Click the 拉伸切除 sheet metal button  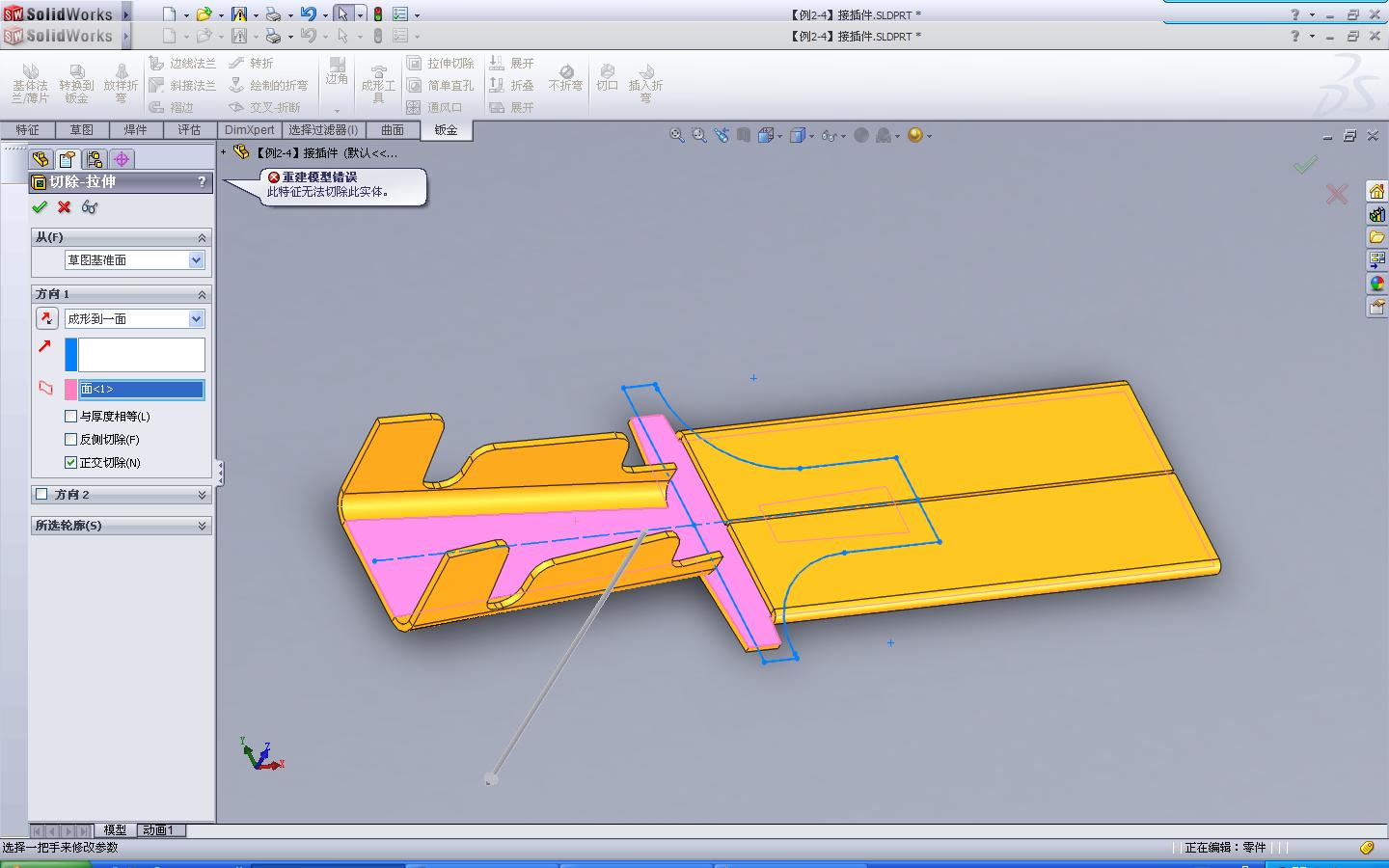[x=441, y=64]
